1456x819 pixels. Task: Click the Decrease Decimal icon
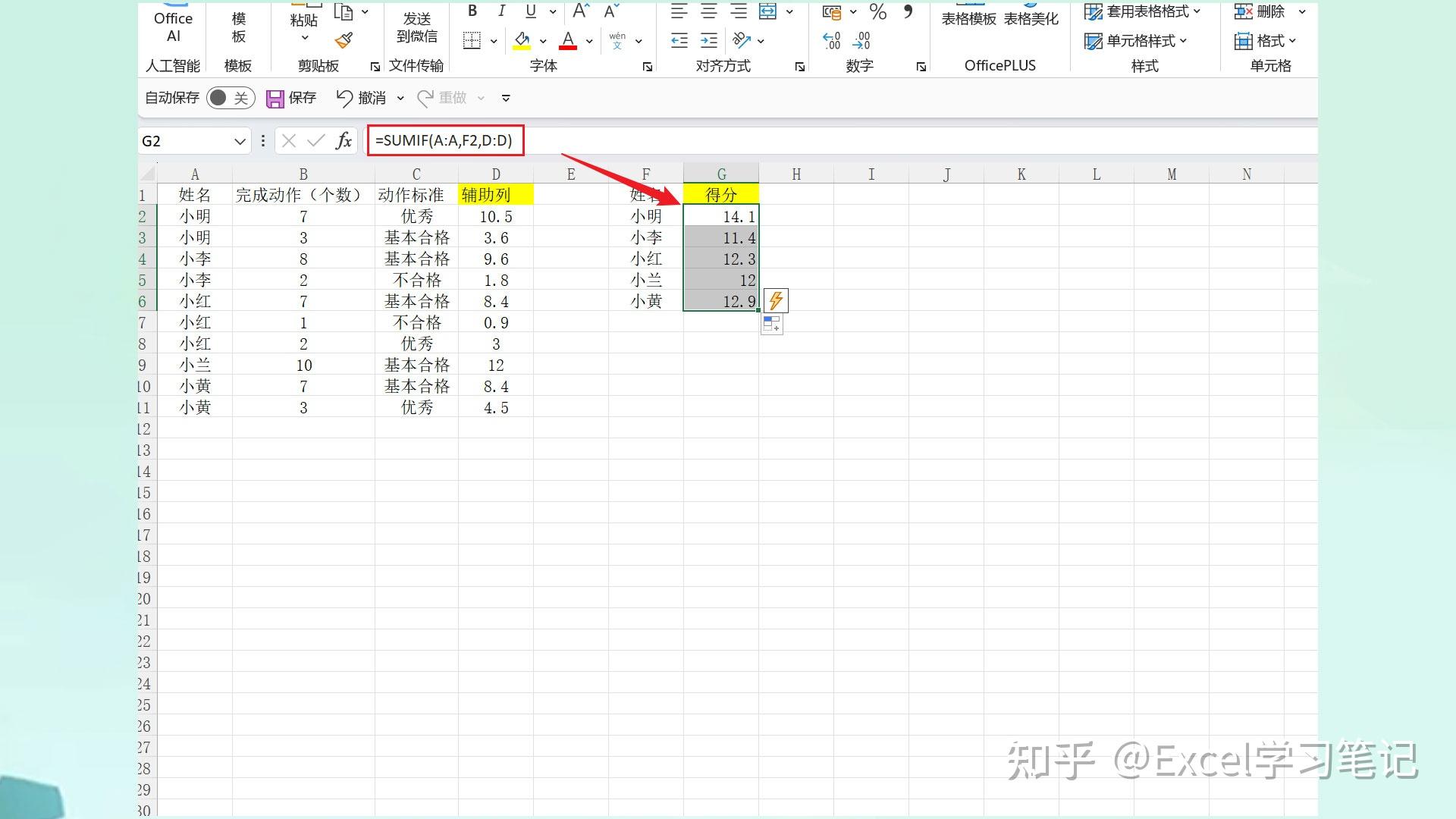coord(861,40)
